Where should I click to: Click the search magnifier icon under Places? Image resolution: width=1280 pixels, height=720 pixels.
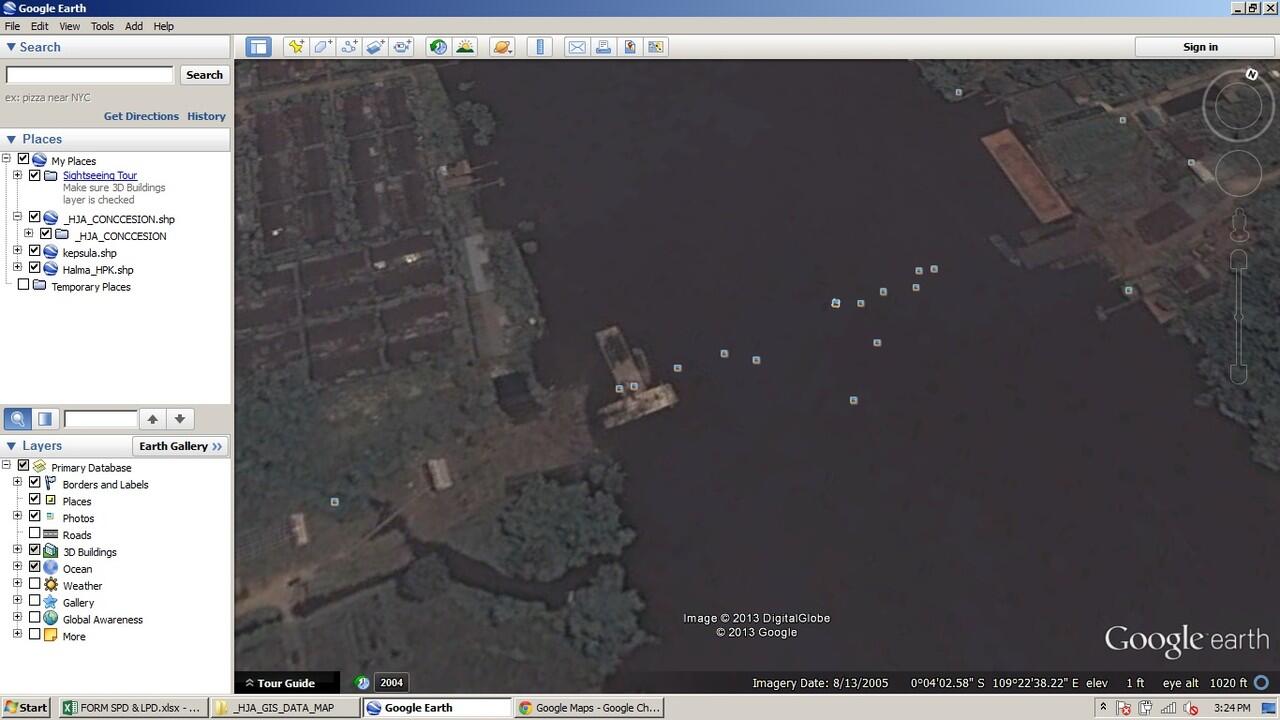(17, 419)
